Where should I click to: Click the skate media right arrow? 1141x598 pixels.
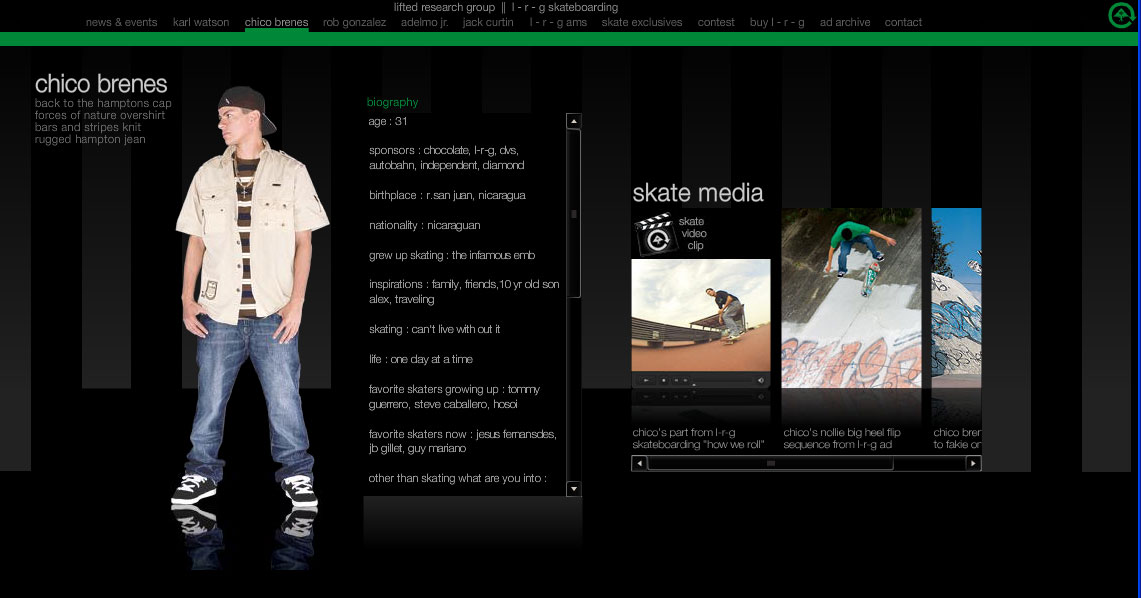(973, 463)
